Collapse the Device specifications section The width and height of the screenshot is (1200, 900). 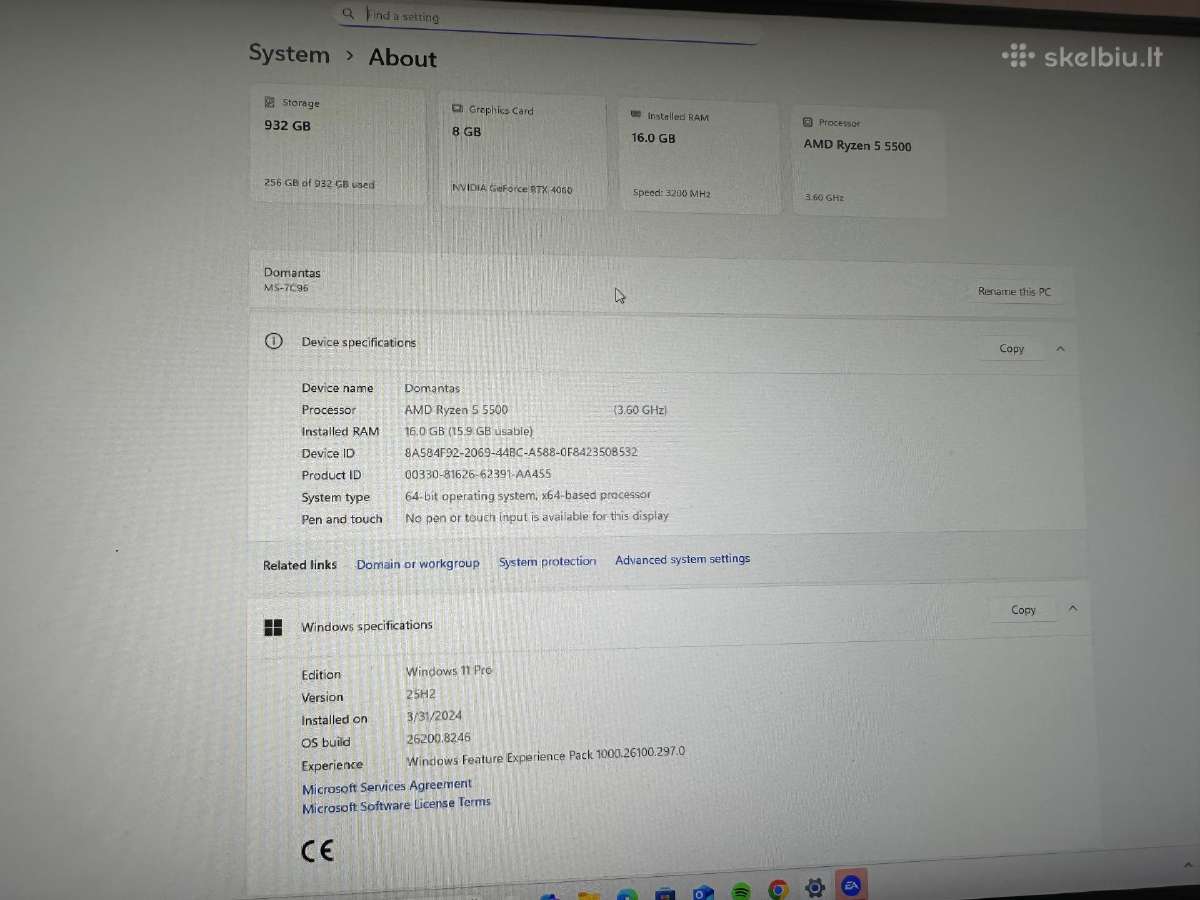[x=1061, y=348]
